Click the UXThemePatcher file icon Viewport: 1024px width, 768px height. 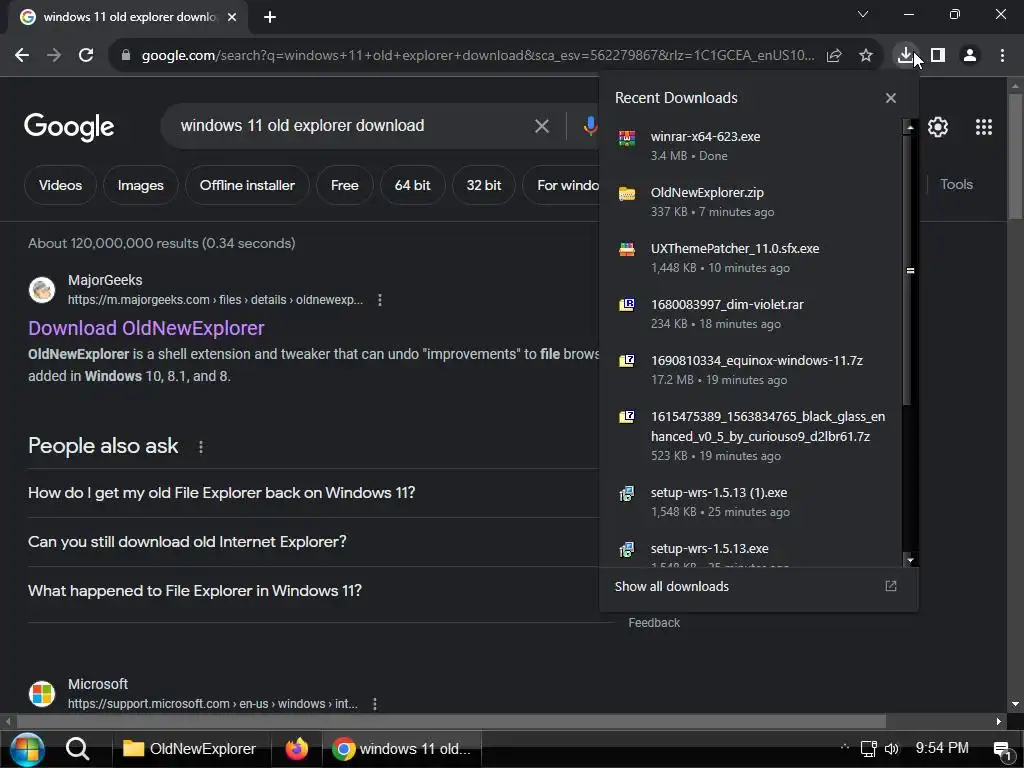pyautogui.click(x=627, y=249)
